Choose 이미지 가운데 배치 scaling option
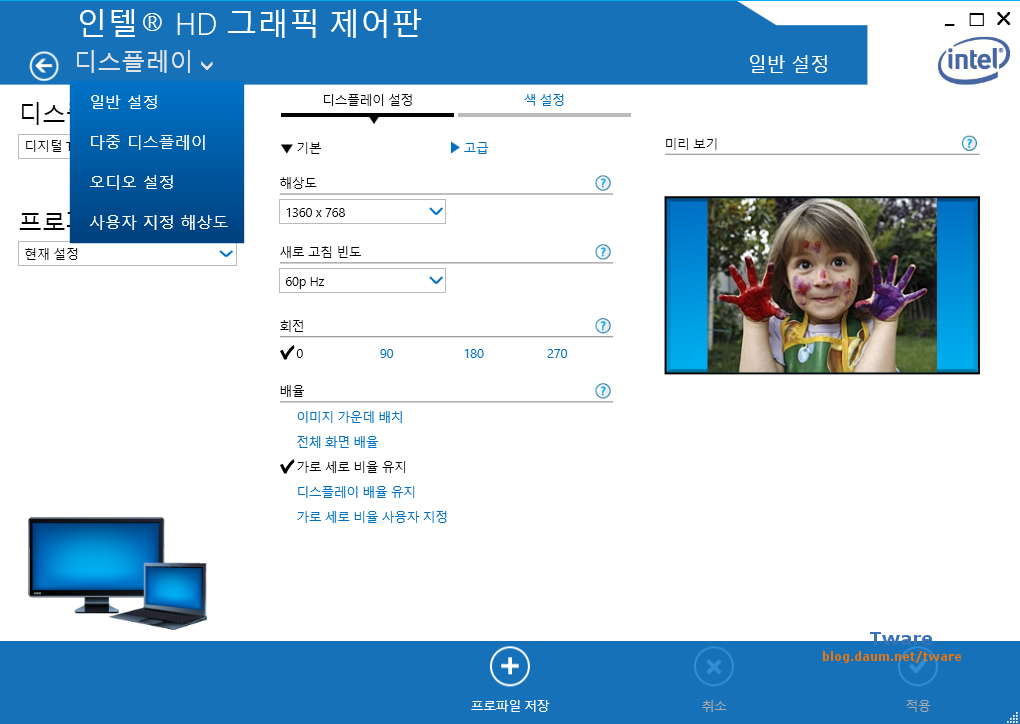 (x=350, y=416)
